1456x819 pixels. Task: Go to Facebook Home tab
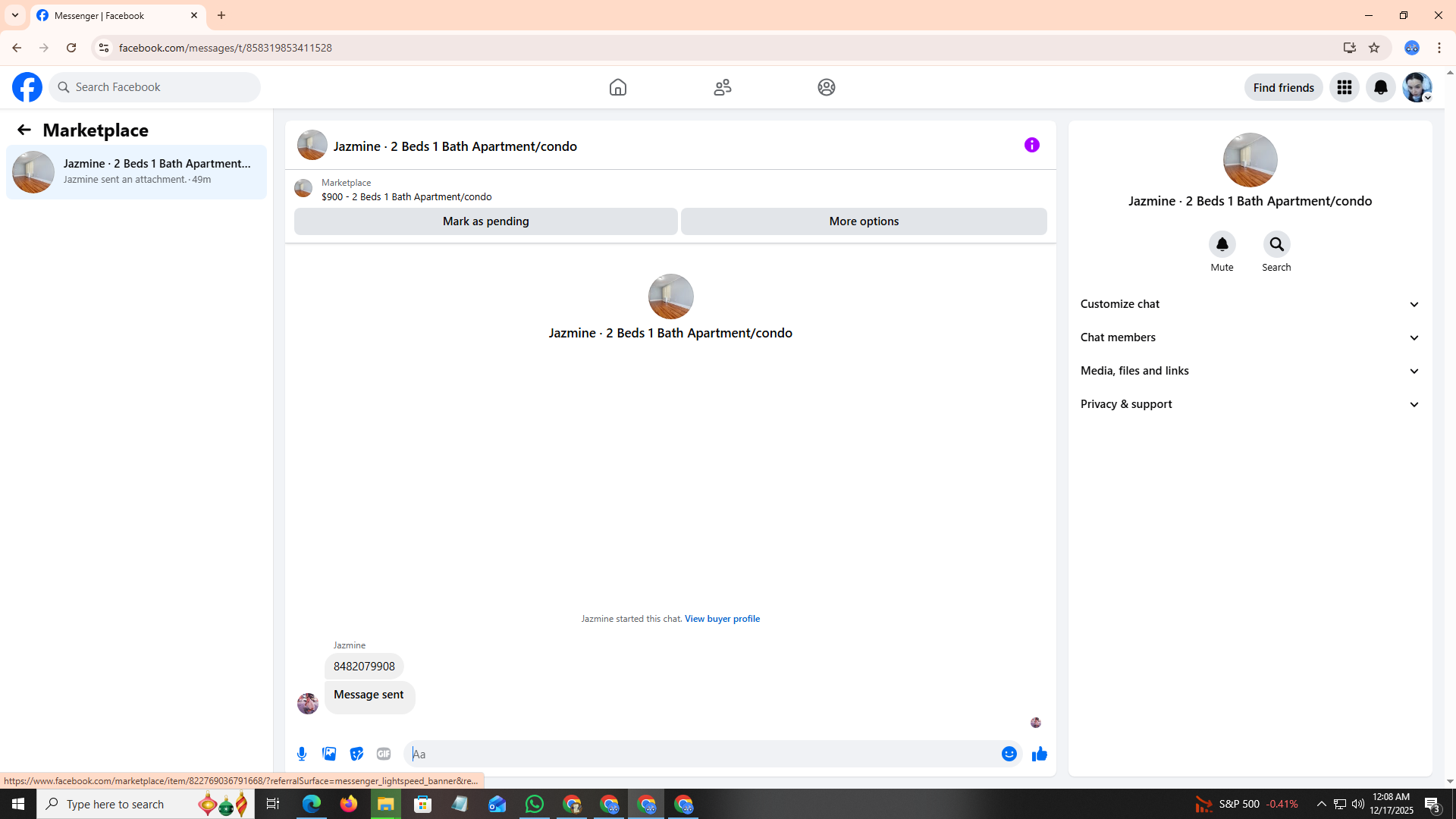click(617, 87)
